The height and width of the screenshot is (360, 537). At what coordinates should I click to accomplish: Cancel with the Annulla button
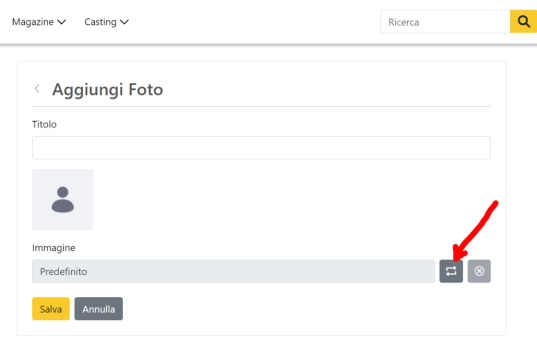tap(99, 309)
